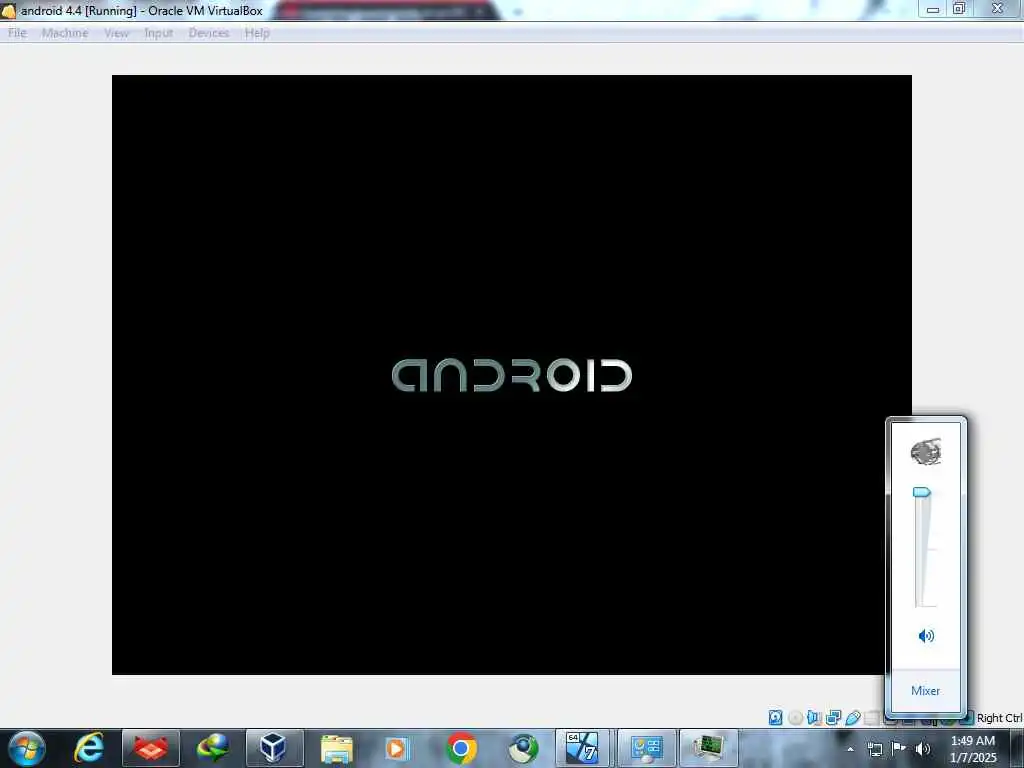Click the speaker device icon in volume popup
The height and width of the screenshot is (768, 1024).
tap(925, 451)
